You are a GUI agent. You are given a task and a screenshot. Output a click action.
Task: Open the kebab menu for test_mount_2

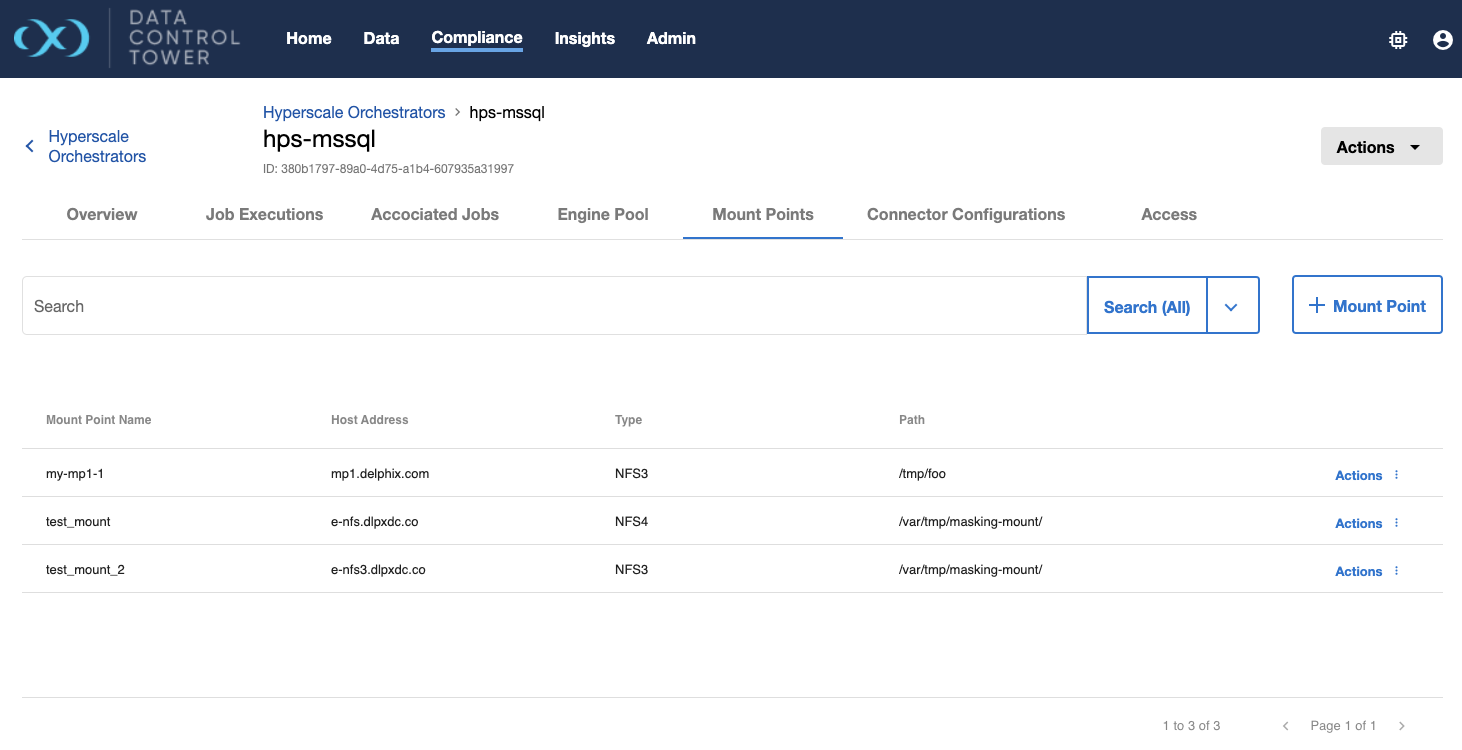coord(1396,571)
